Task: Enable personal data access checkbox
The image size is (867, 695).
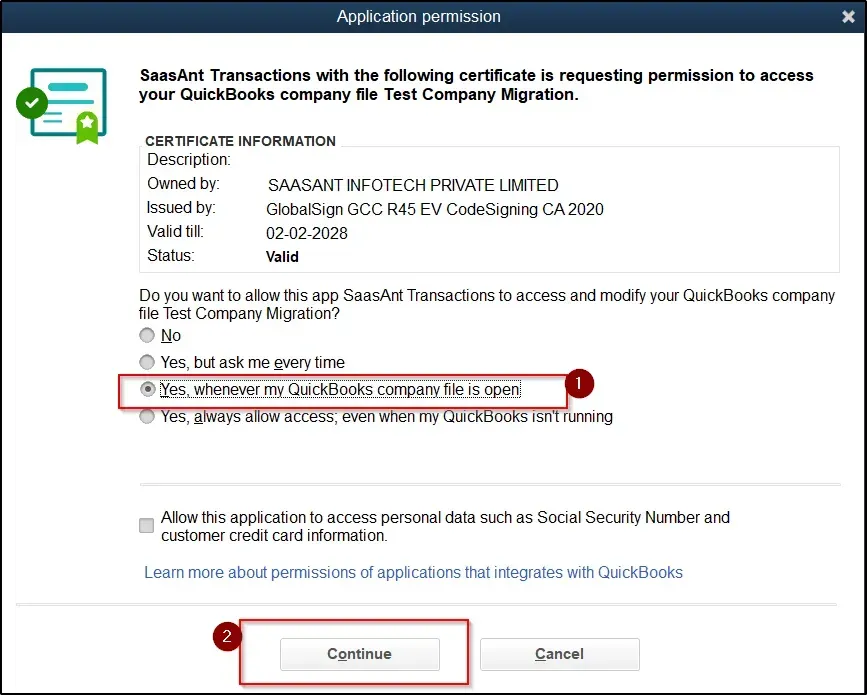Action: tap(147, 525)
